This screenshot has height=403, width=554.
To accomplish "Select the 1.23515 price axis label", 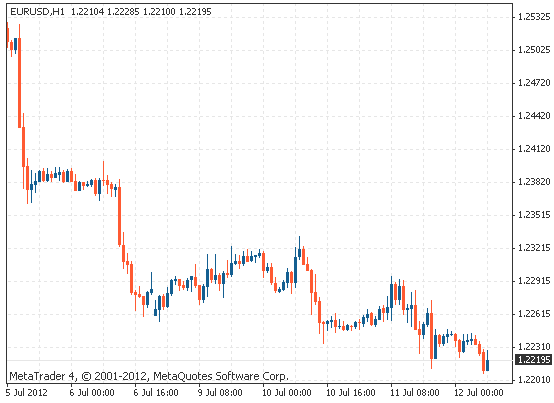I will coord(534,215).
